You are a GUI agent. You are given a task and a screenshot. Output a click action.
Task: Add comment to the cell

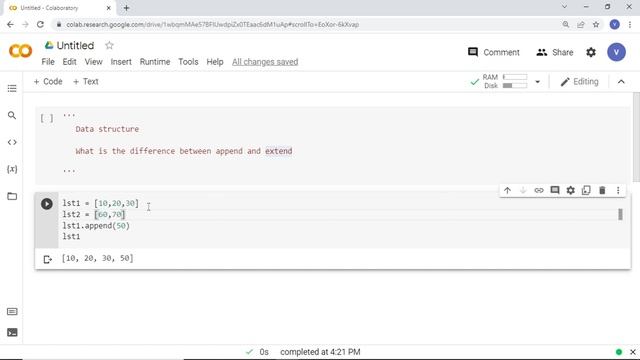click(x=555, y=191)
